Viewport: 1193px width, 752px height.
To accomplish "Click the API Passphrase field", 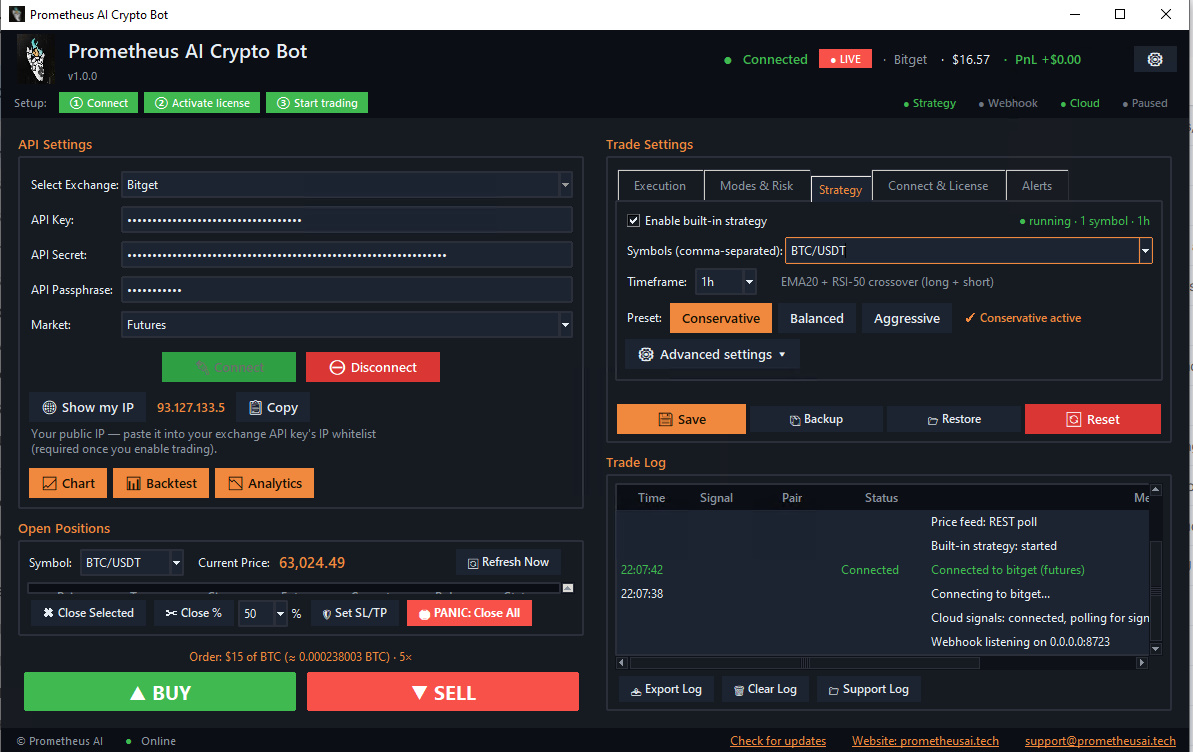I will coord(346,290).
